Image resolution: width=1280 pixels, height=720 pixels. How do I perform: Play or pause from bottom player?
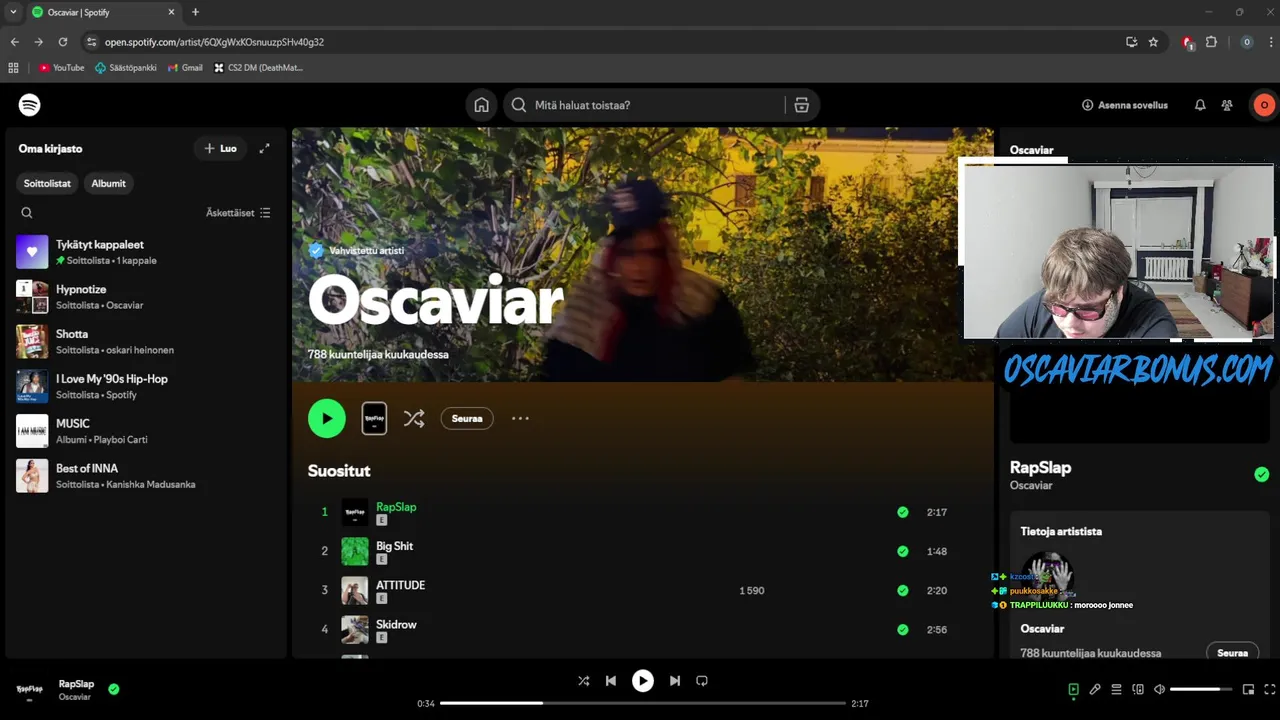coord(643,681)
